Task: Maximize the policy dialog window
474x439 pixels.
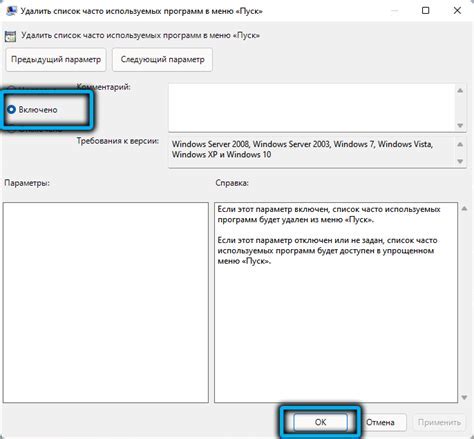Action: coord(426,11)
